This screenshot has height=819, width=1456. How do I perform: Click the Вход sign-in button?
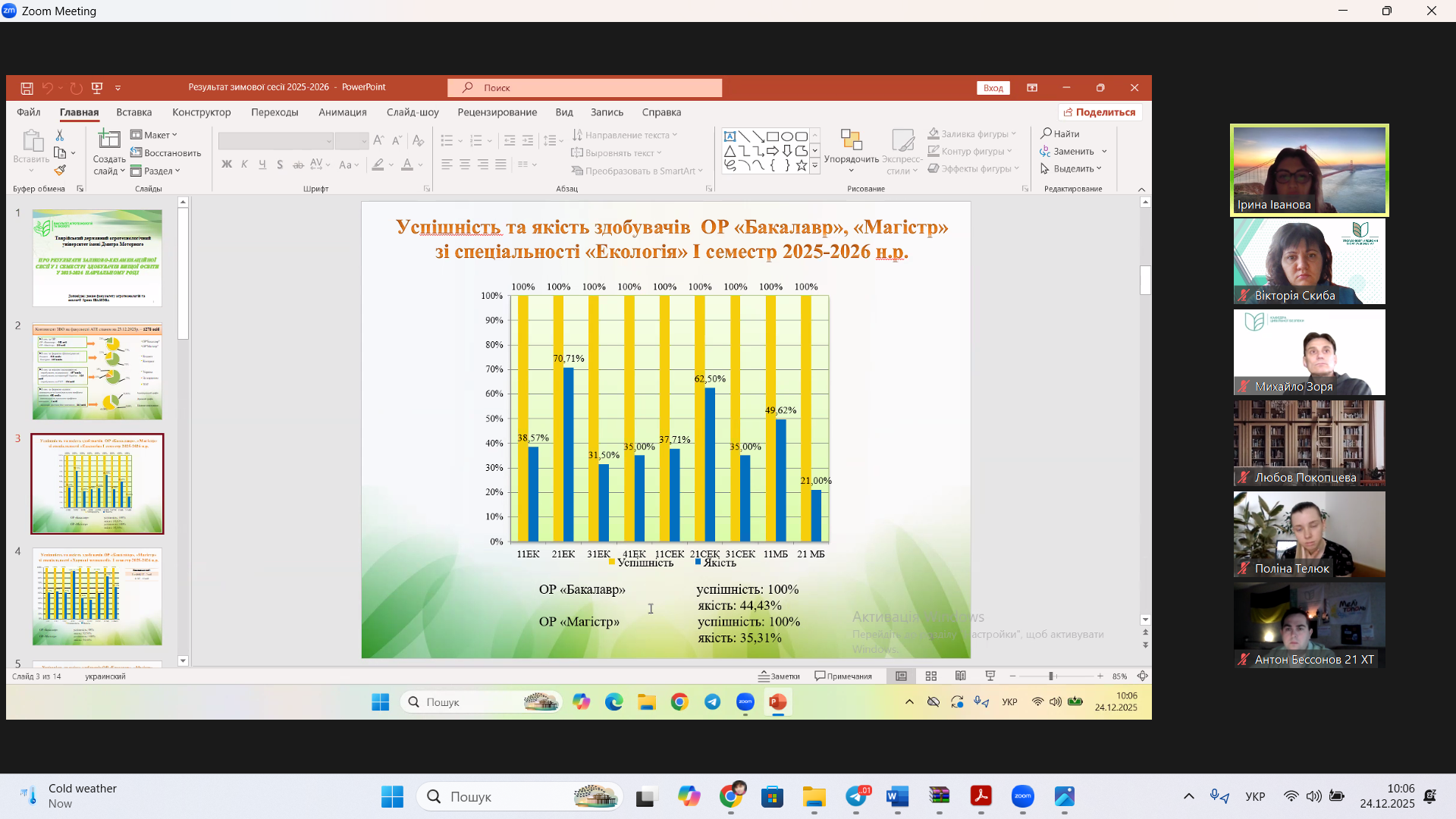[993, 88]
